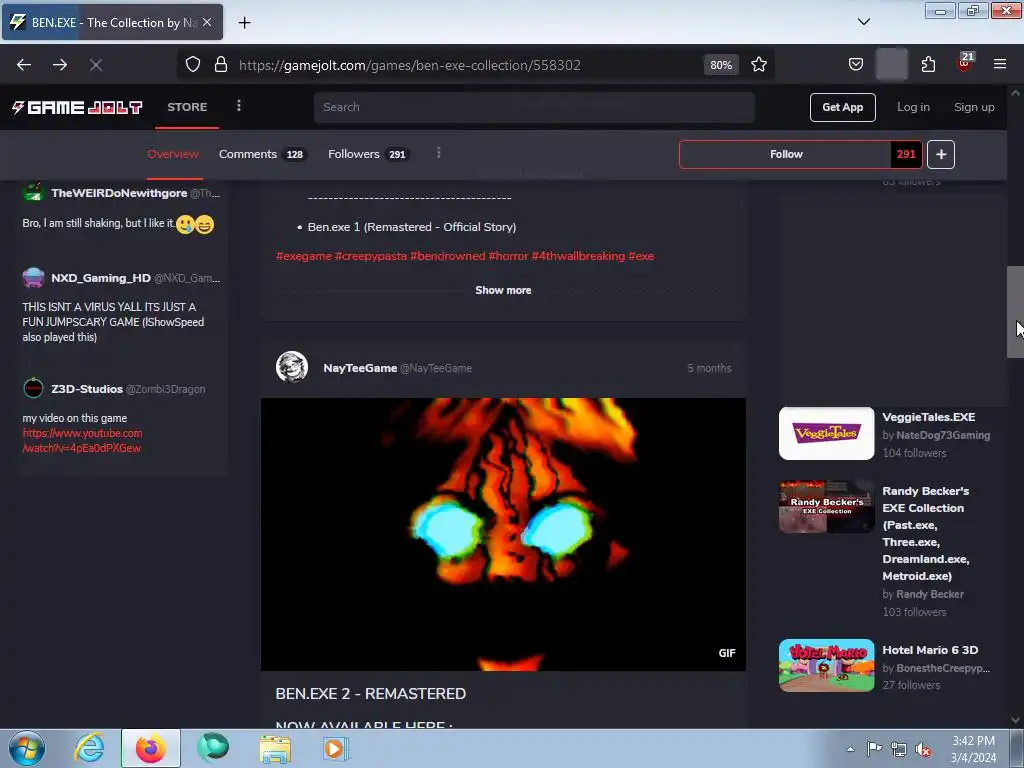
Task: Click Randy Becker's EXE Collection title
Action: coord(926,533)
